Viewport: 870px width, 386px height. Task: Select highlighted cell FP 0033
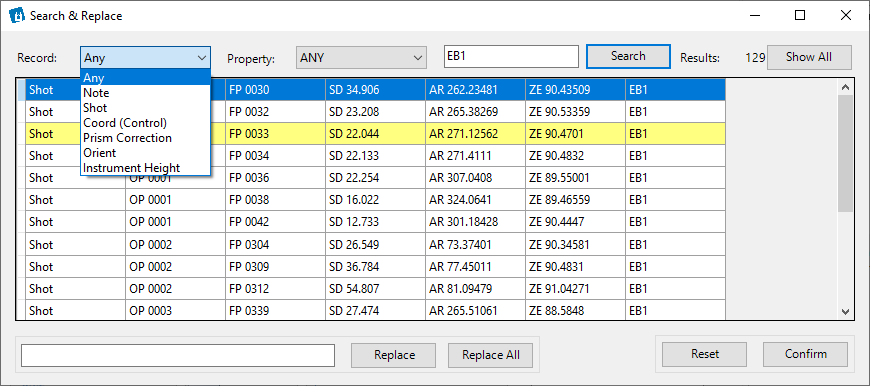(x=275, y=134)
